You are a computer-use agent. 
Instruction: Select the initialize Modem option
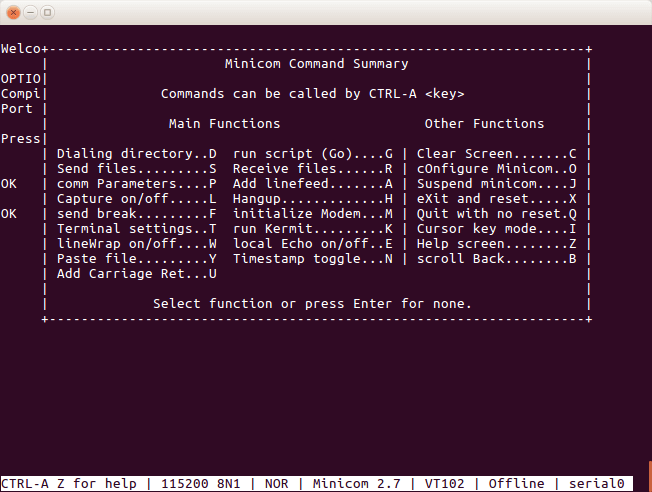tap(313, 214)
